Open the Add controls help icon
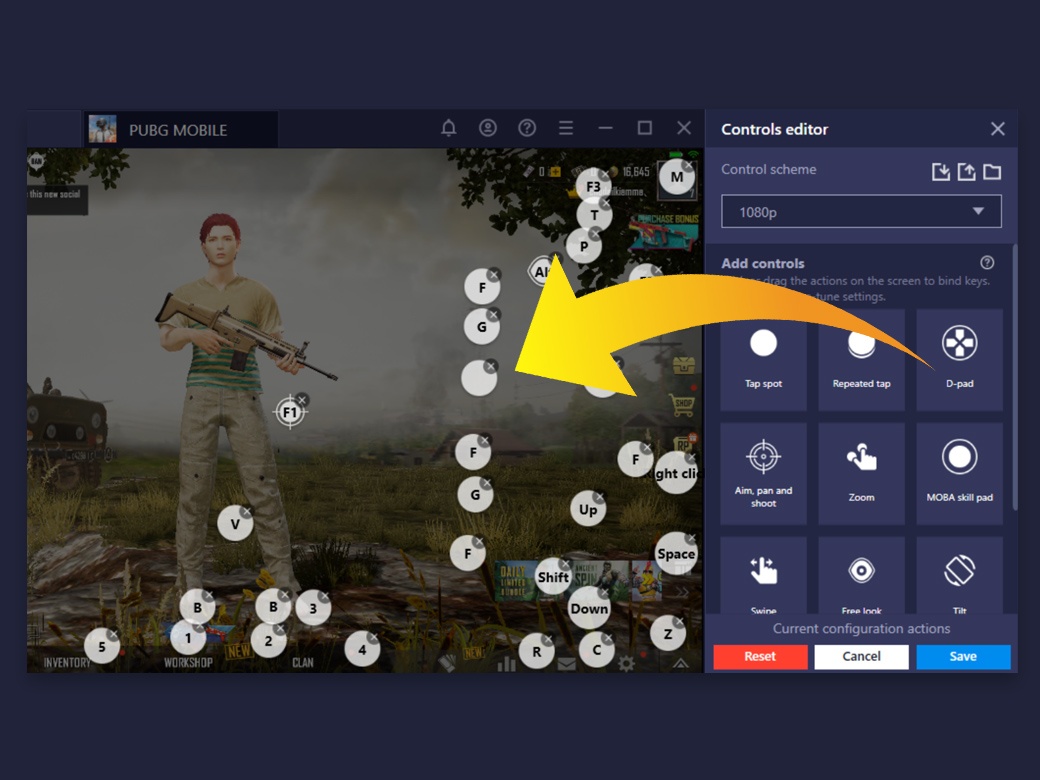1040x780 pixels. coord(987,263)
